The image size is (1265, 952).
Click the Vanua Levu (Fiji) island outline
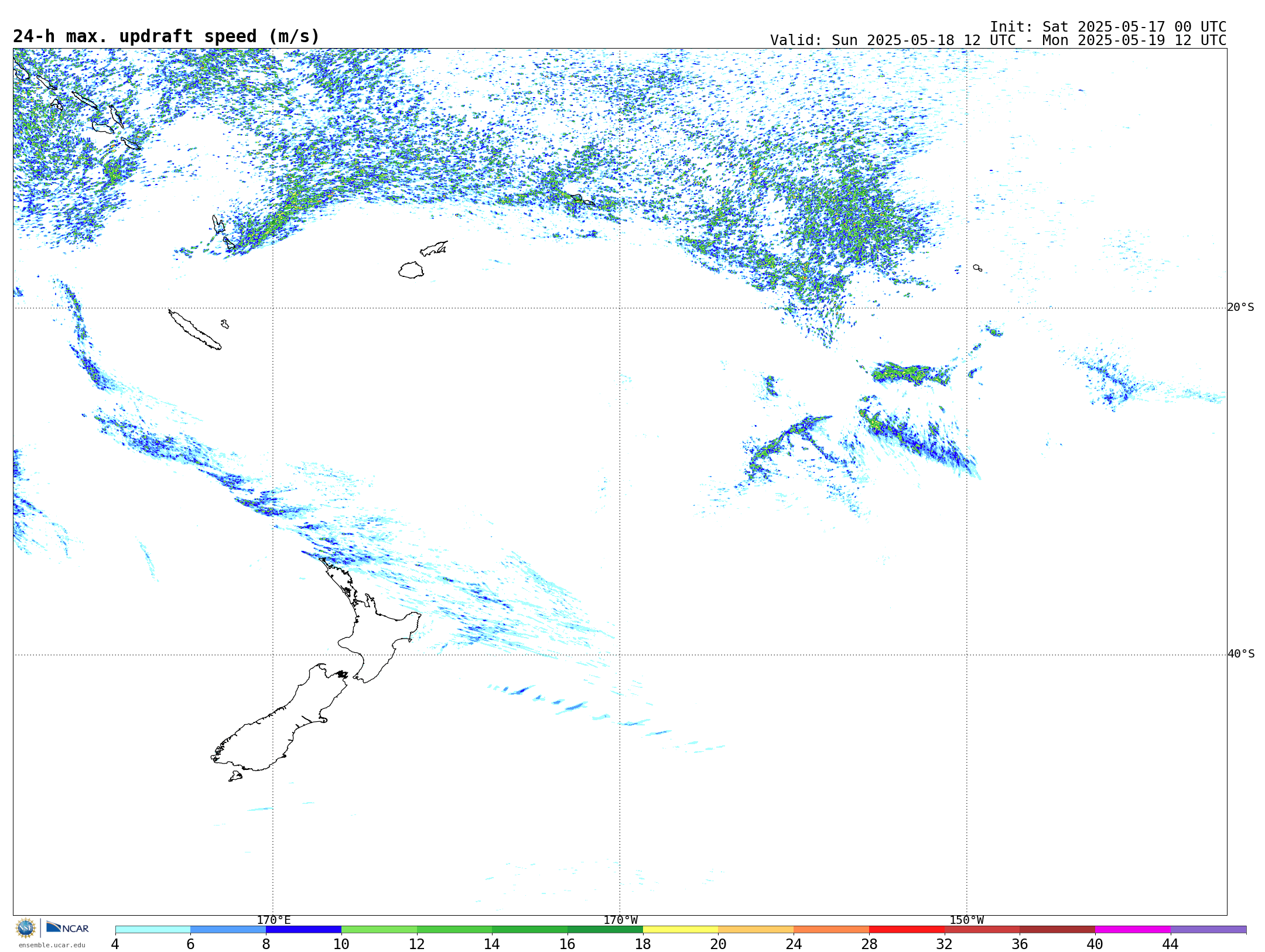click(433, 249)
